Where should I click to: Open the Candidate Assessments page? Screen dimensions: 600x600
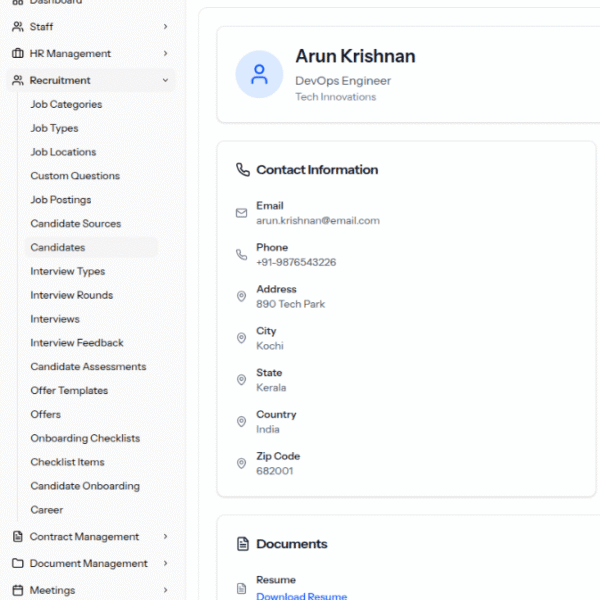point(88,367)
